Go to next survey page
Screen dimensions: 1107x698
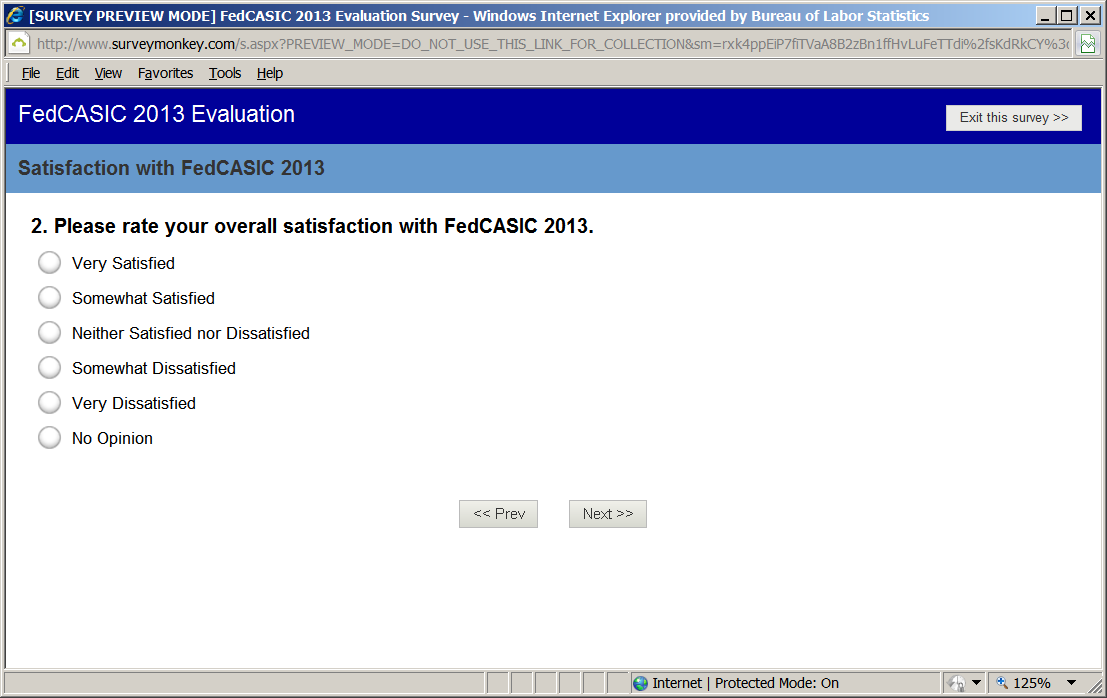pyautogui.click(x=608, y=514)
